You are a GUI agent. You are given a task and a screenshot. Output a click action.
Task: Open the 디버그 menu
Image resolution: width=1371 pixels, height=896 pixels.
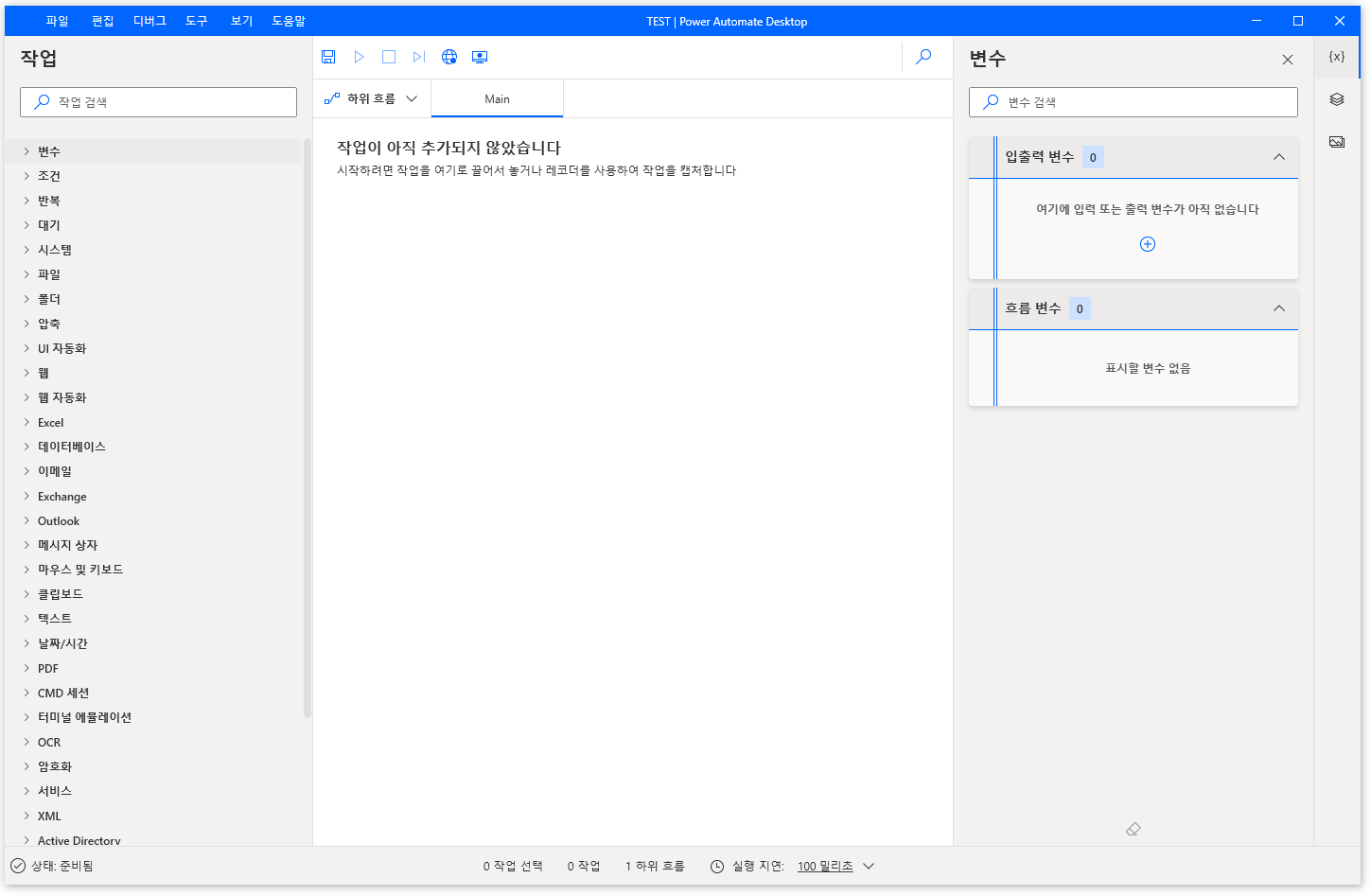(x=149, y=21)
